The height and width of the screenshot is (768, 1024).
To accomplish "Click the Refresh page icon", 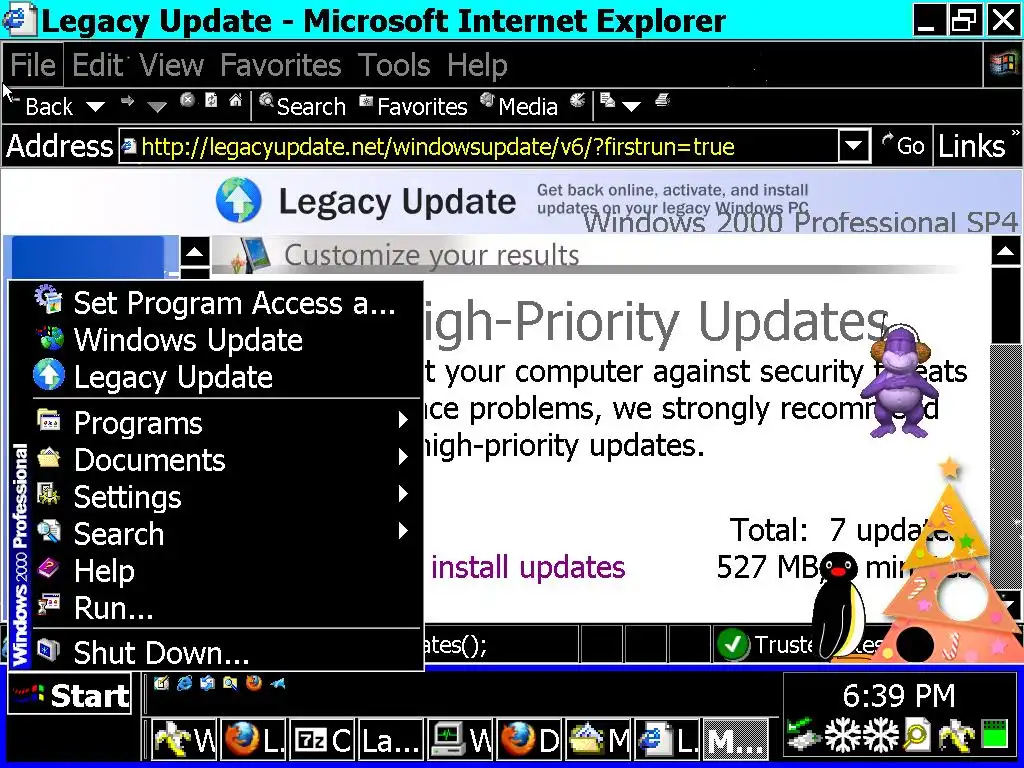I will coord(211,101).
